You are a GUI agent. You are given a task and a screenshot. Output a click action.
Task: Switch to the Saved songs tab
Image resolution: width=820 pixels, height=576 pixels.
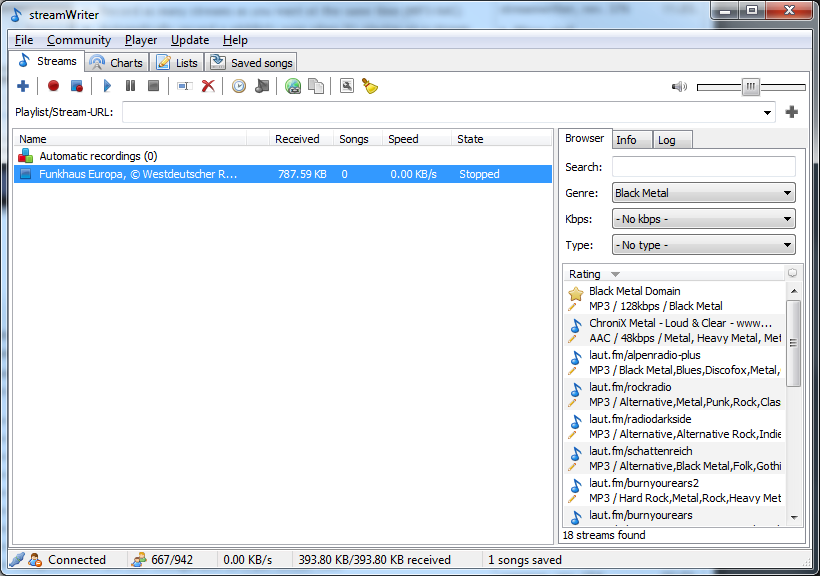point(252,62)
